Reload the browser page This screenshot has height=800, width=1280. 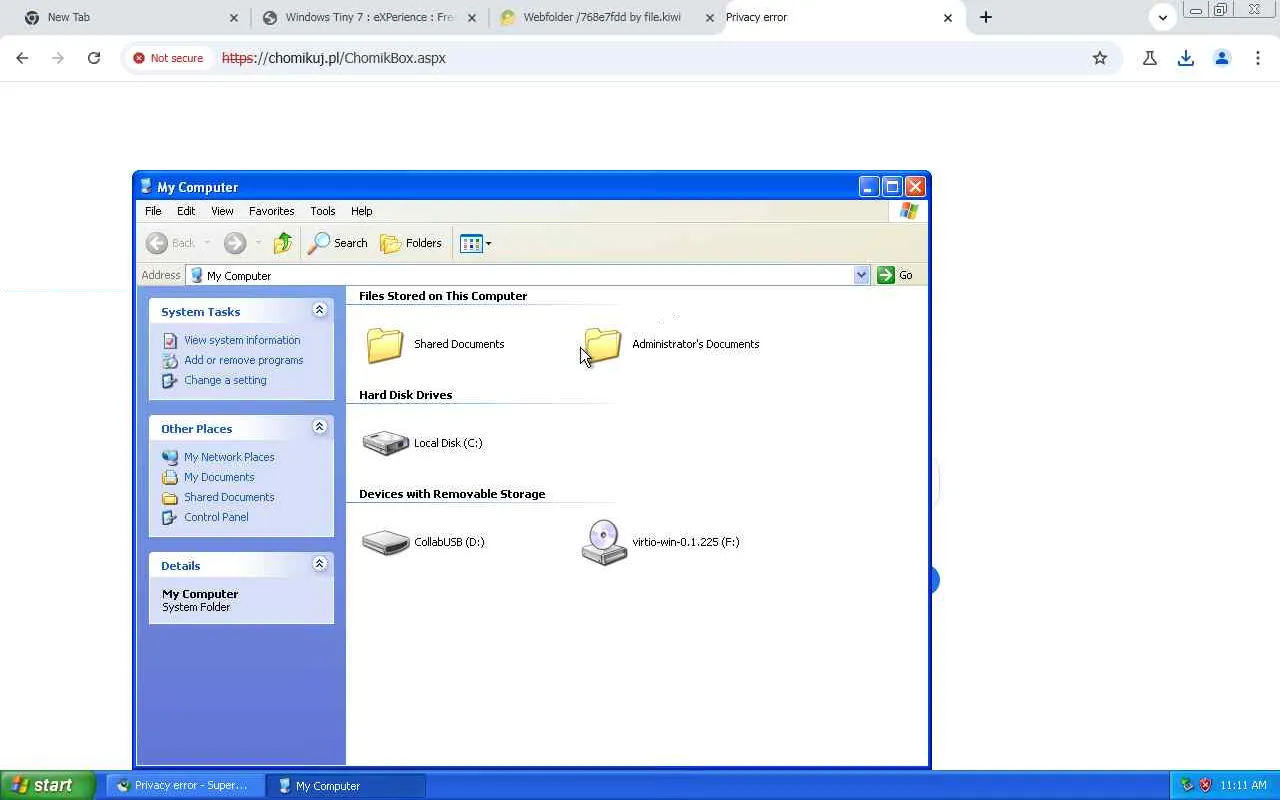tap(94, 58)
